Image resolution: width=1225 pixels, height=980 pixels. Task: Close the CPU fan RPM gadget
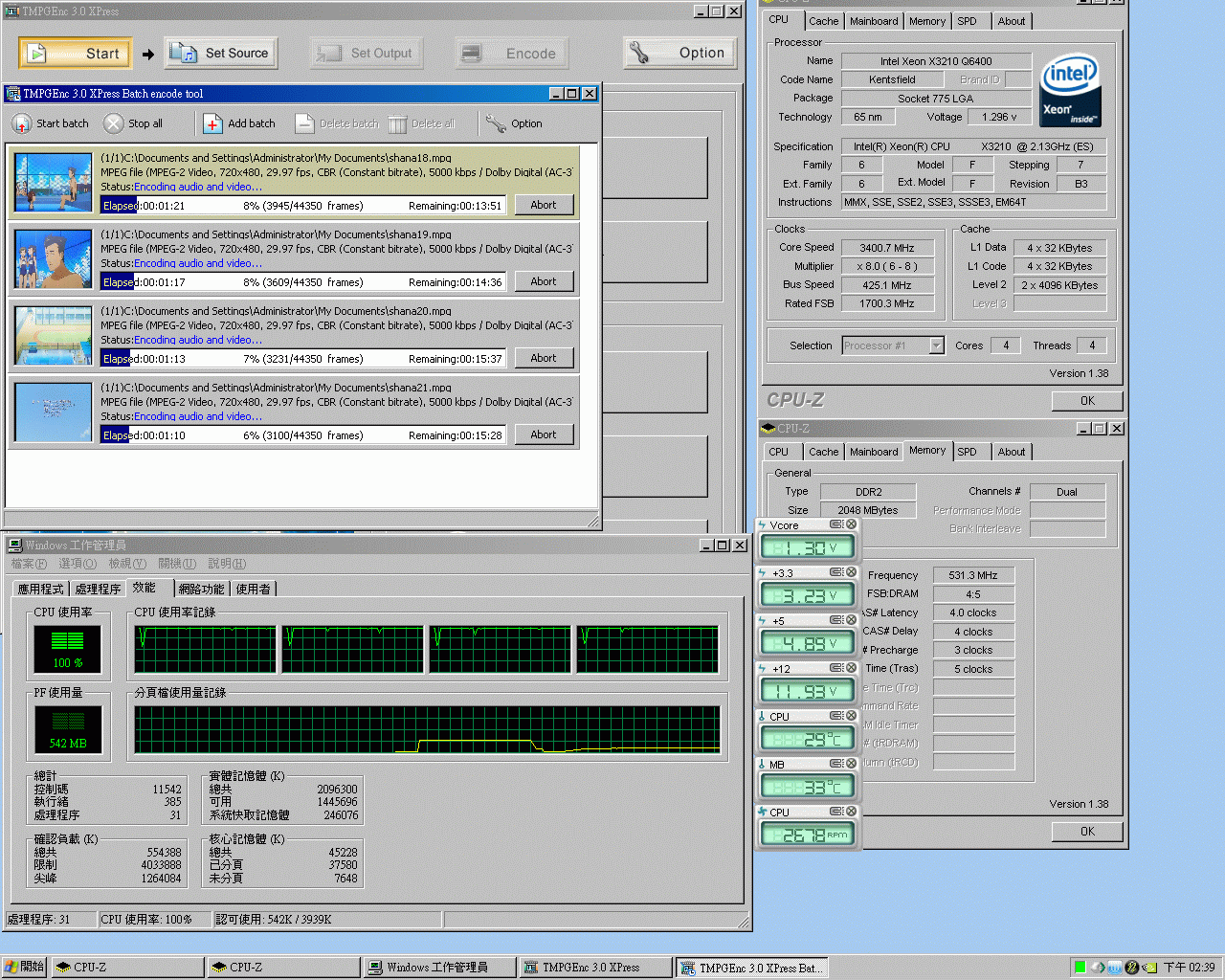(851, 812)
